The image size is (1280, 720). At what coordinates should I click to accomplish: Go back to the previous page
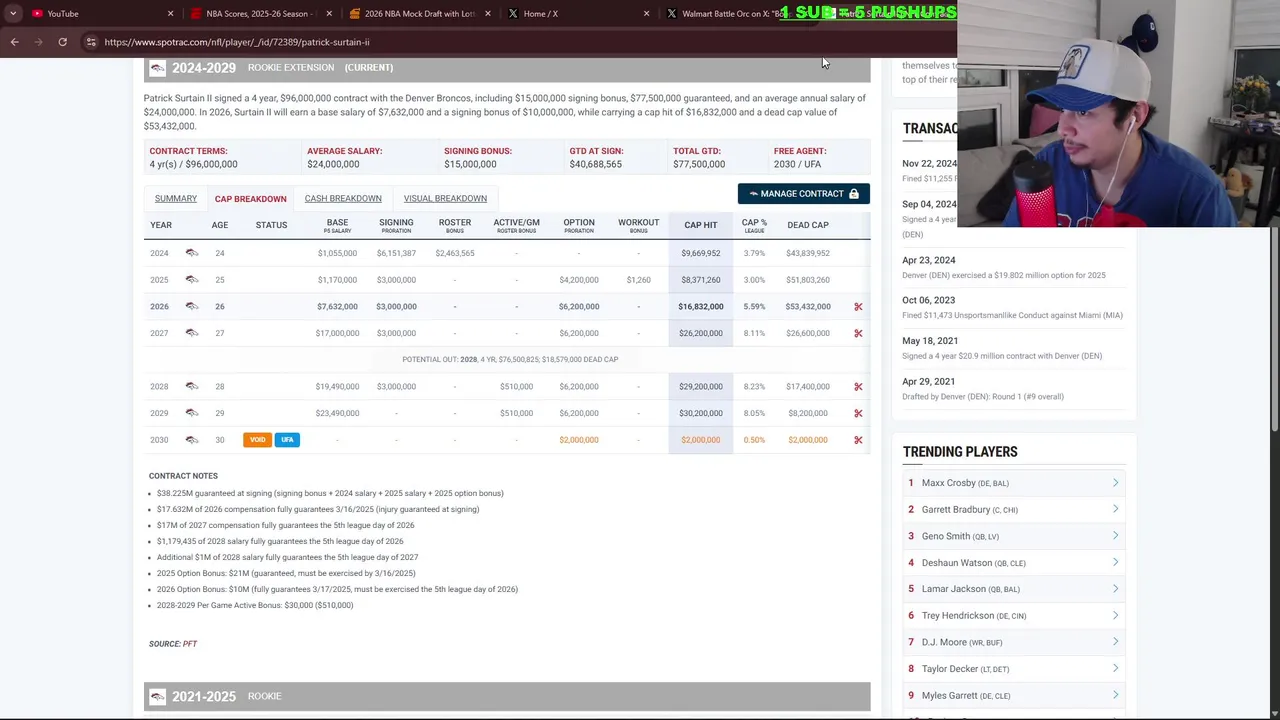14,42
